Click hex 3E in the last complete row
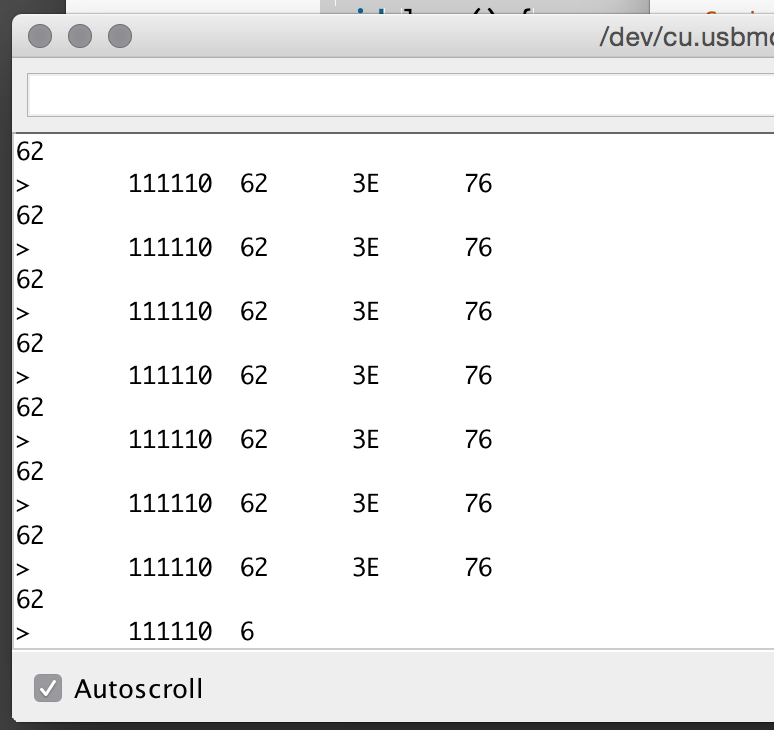The width and height of the screenshot is (774, 730). (366, 568)
